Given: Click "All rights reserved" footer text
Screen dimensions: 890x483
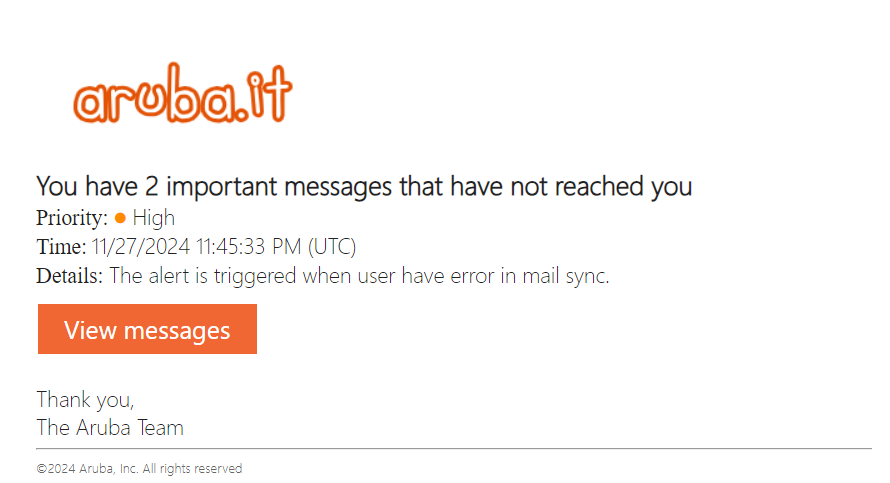Looking at the screenshot, I should 192,468.
